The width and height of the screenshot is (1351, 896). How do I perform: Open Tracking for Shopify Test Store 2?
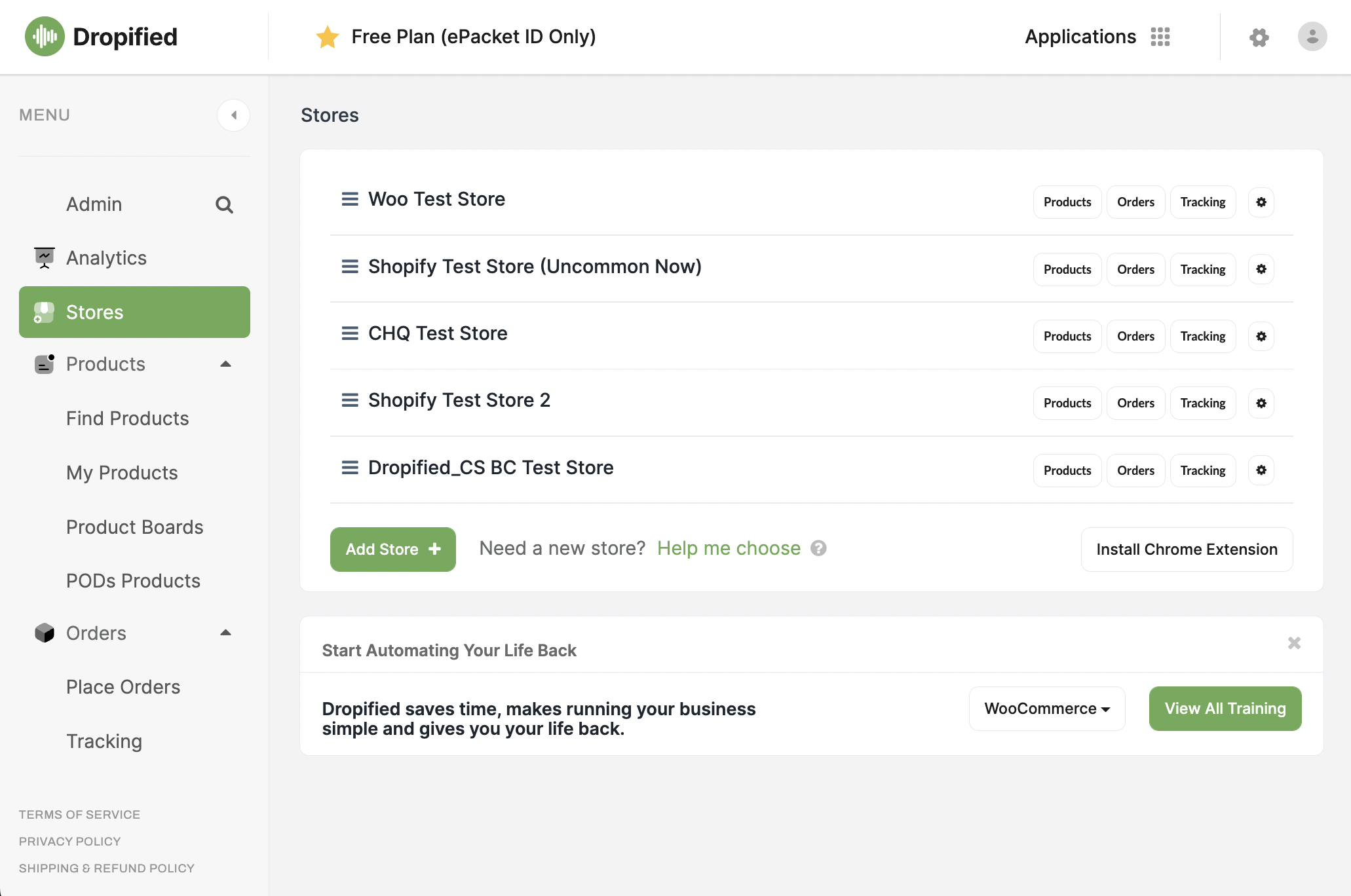[1202, 403]
